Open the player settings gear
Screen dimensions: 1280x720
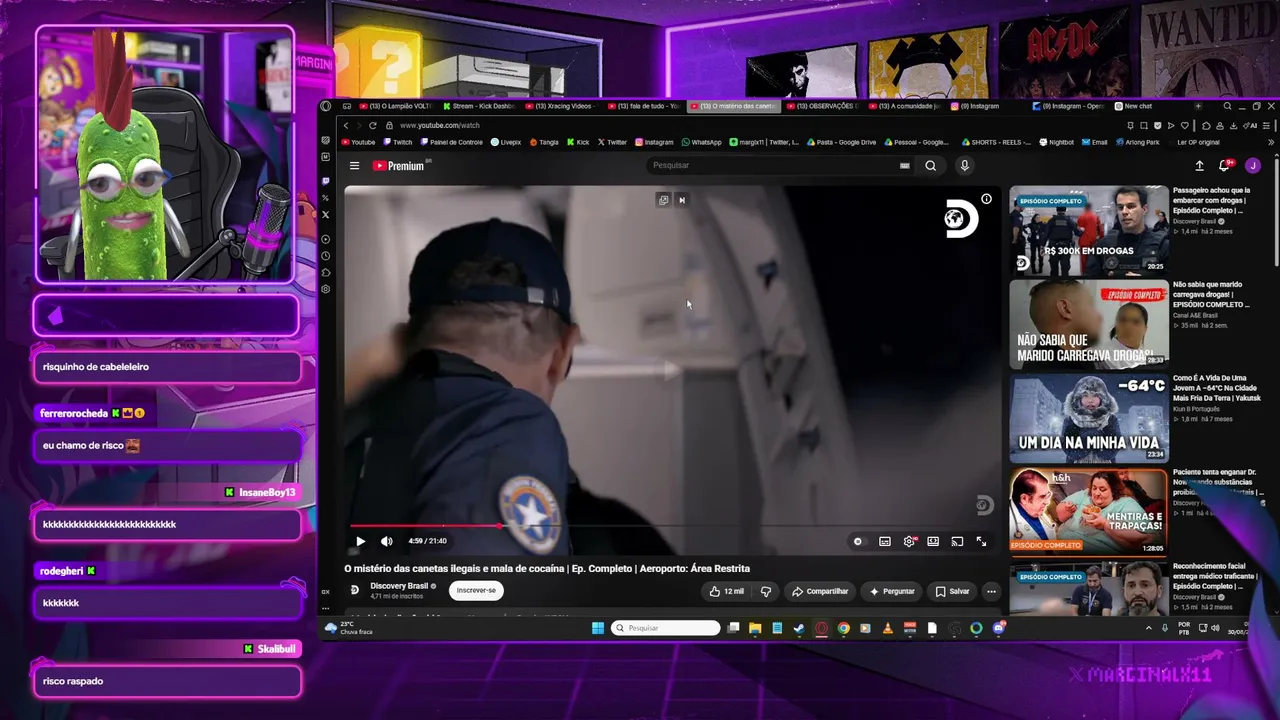point(909,541)
